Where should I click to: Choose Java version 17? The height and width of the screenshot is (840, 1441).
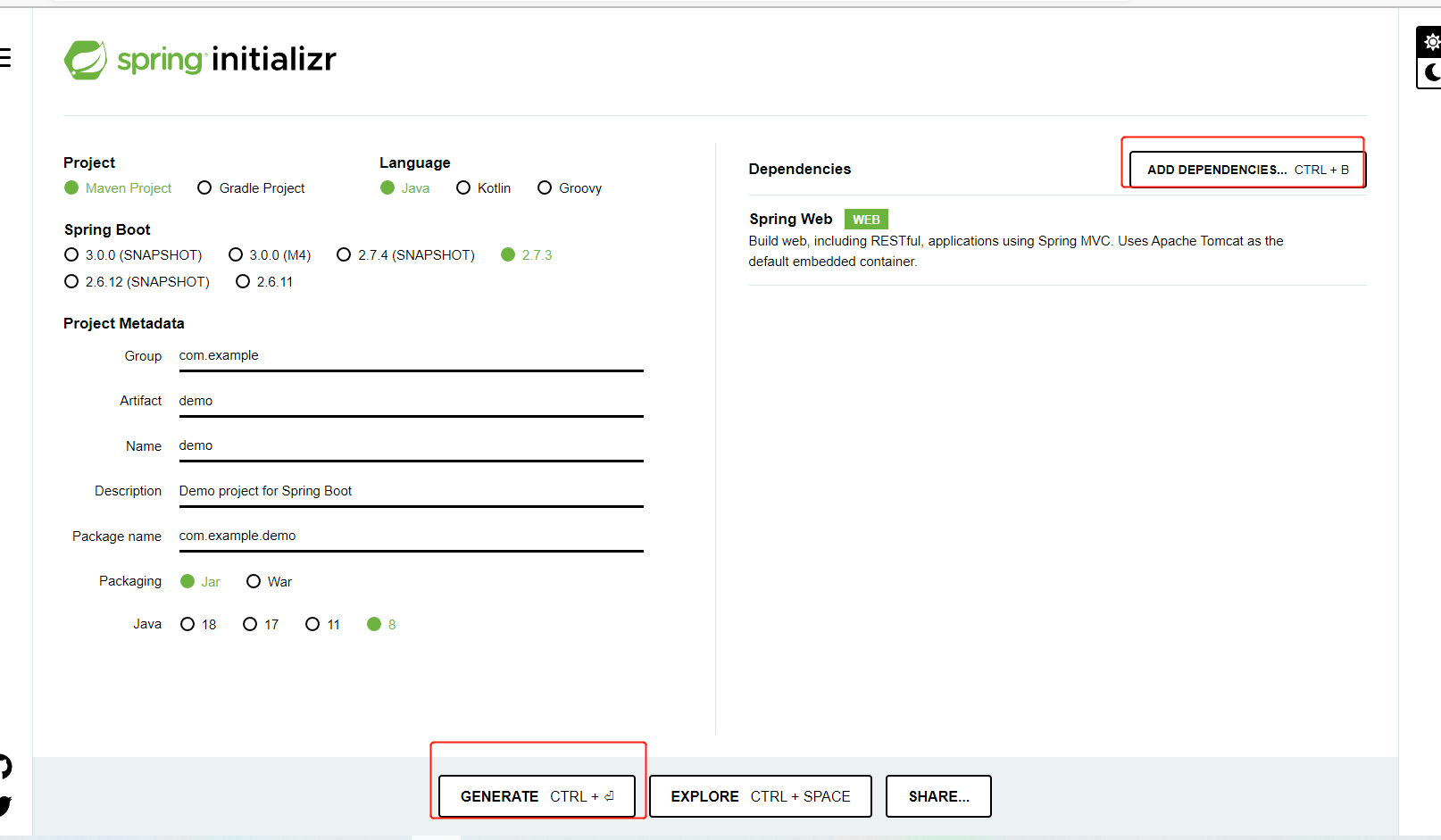tap(250, 625)
